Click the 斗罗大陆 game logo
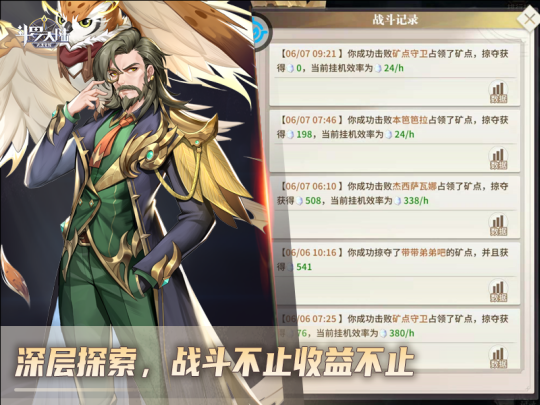Image resolution: width=540 pixels, height=405 pixels. 43,34
